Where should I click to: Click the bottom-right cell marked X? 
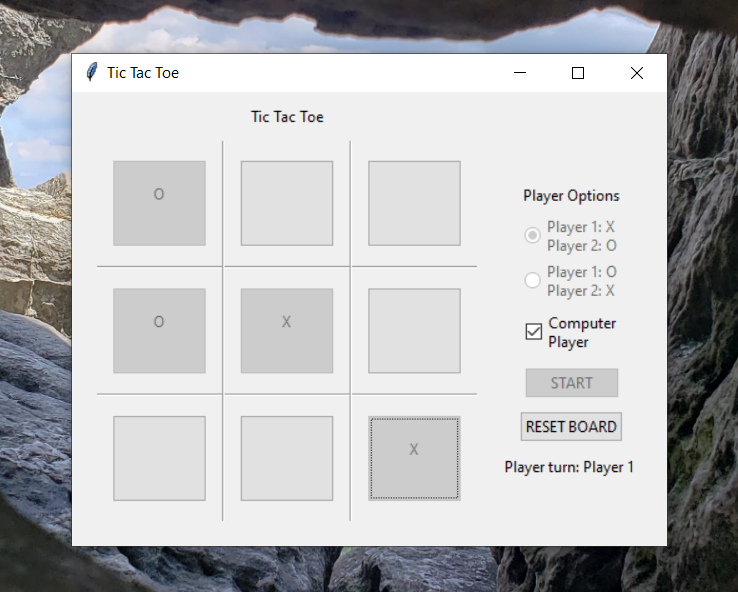414,458
